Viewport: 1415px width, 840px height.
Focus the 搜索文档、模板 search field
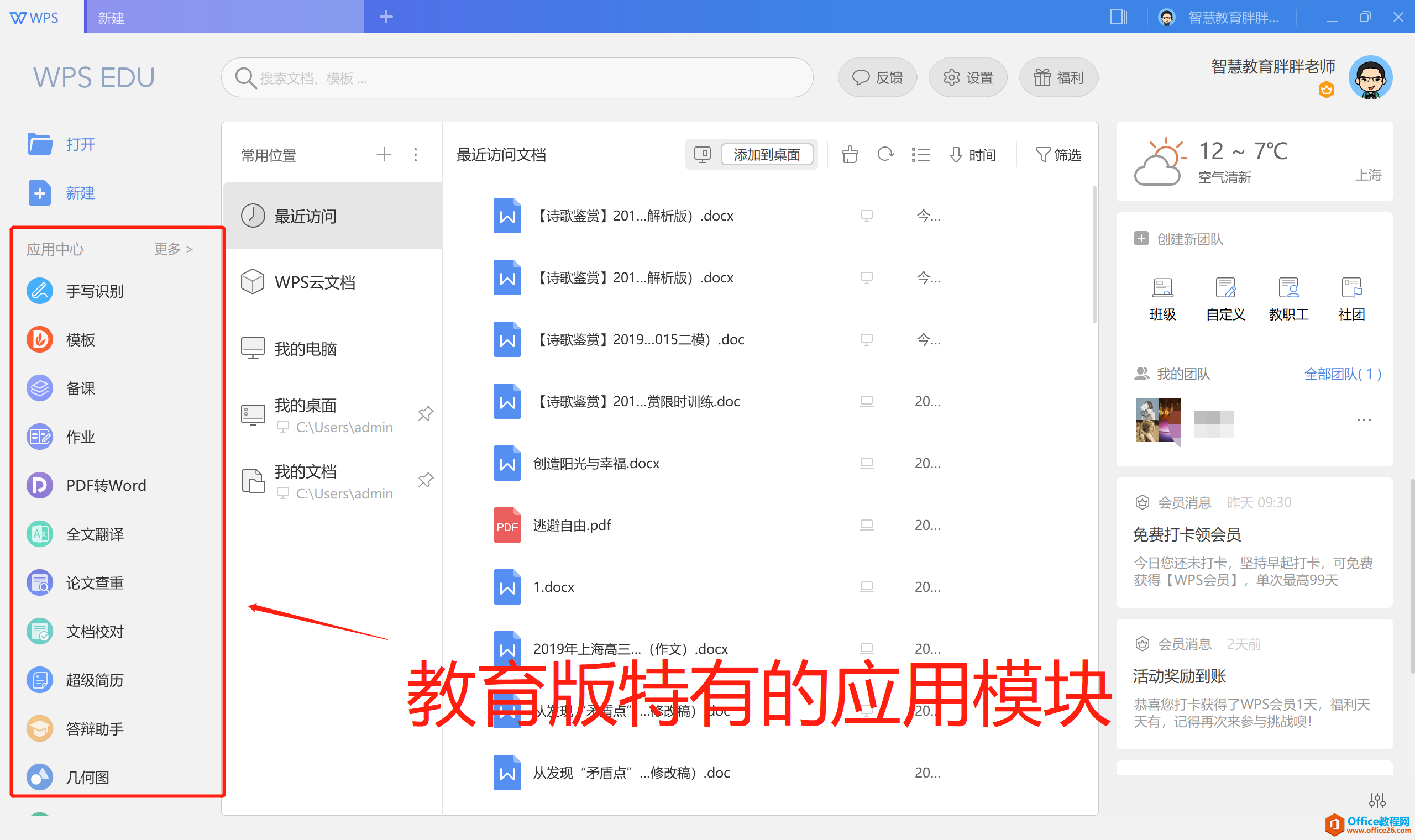(517, 77)
